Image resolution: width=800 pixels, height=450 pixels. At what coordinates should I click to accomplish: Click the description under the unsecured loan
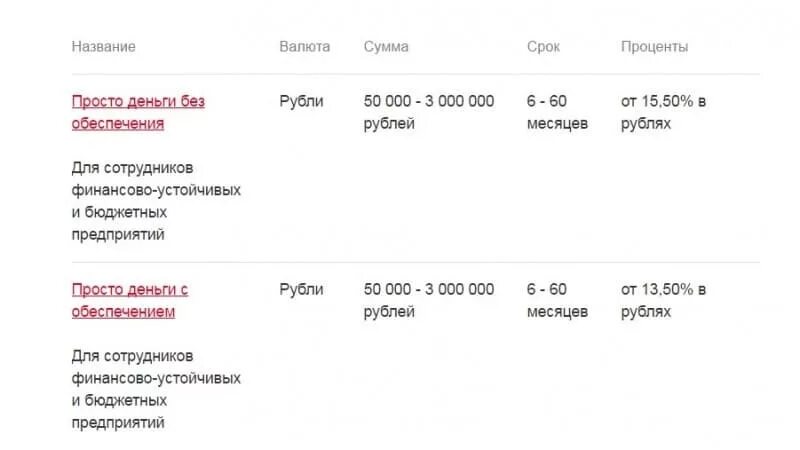(x=156, y=201)
